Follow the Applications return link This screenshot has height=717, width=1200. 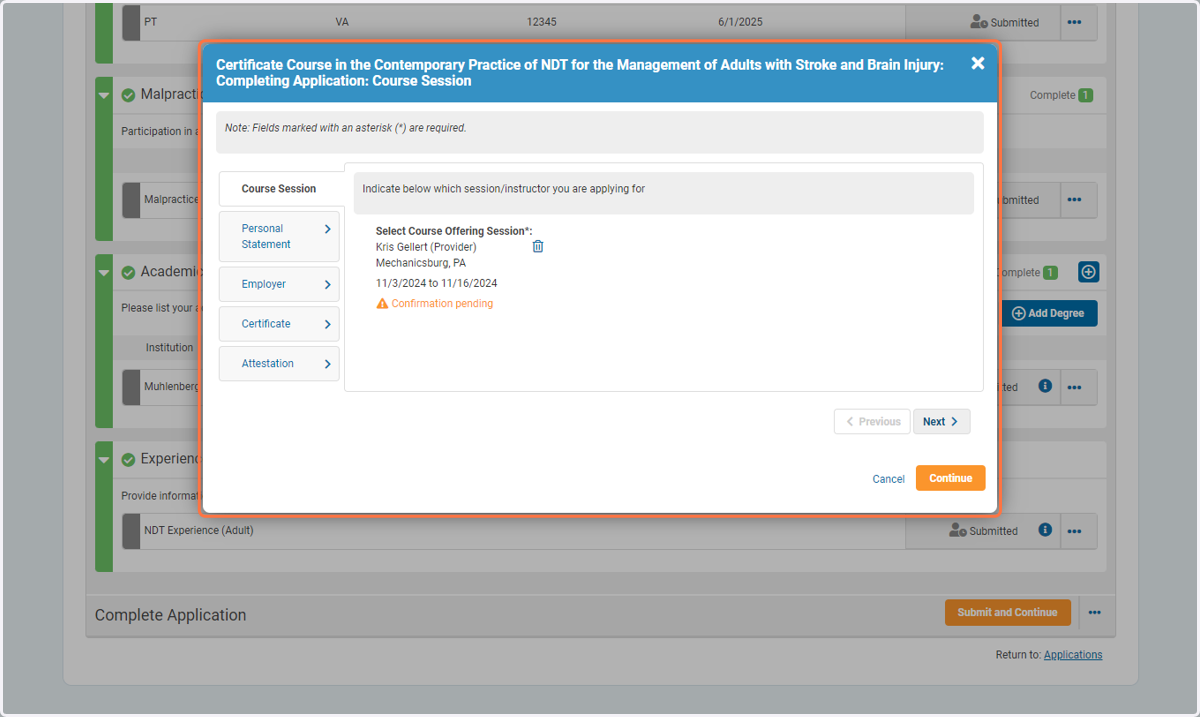1073,655
